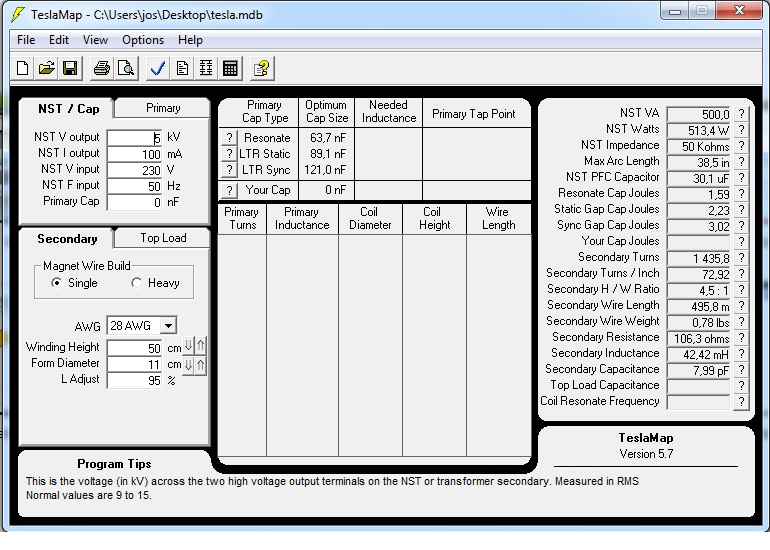
Task: Click the help button for Resonate cap
Action: 229,138
